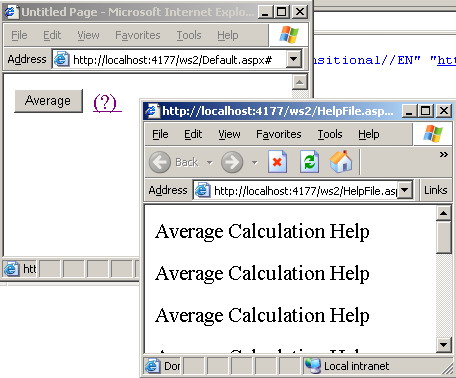Click the Stop loading icon
The height and width of the screenshot is (378, 456).
click(x=277, y=162)
